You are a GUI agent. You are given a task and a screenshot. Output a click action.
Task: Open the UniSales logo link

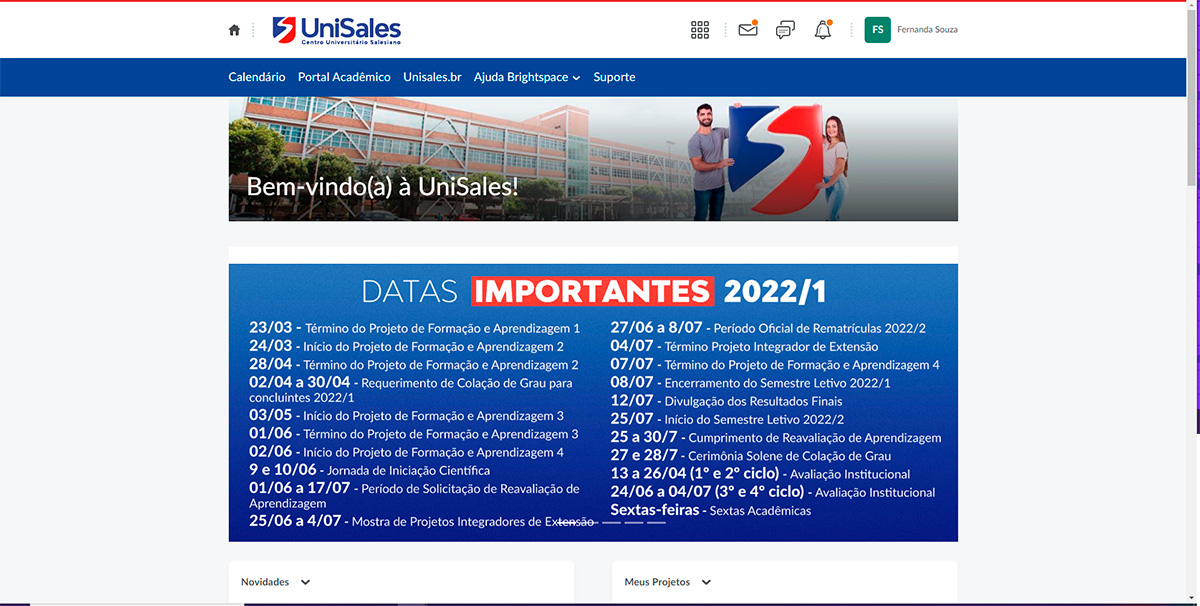pyautogui.click(x=336, y=30)
